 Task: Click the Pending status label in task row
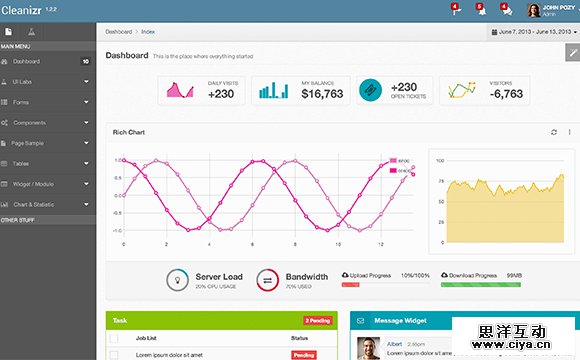pyautogui.click(x=304, y=355)
